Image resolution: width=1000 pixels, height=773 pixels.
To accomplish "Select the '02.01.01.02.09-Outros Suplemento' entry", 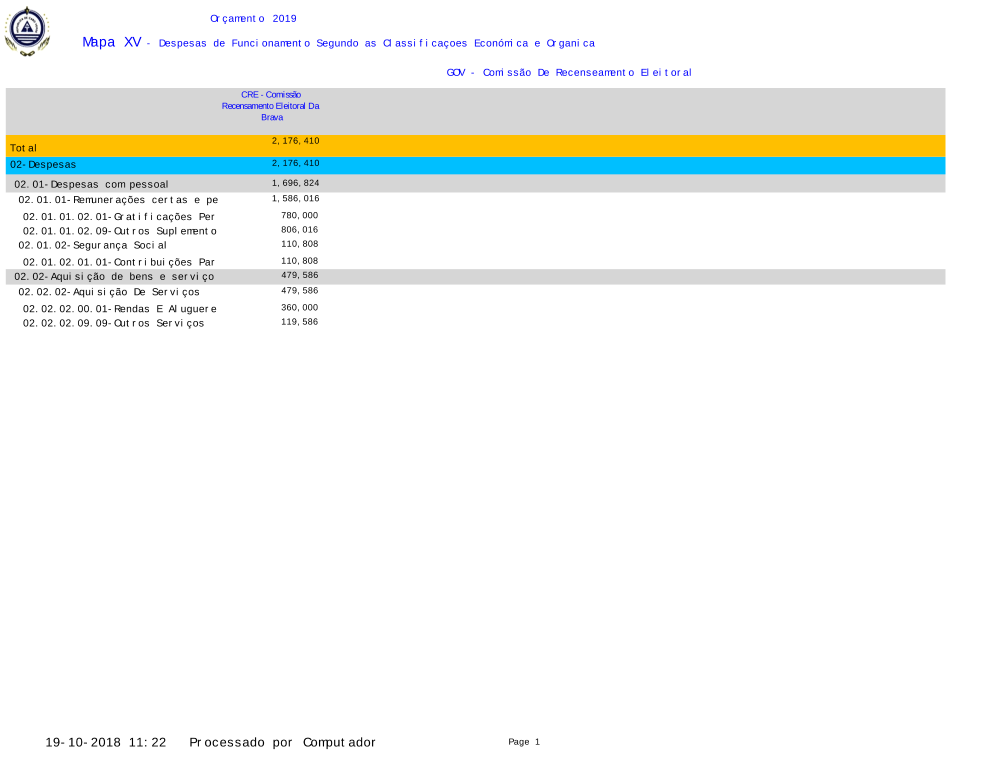I will point(120,231).
